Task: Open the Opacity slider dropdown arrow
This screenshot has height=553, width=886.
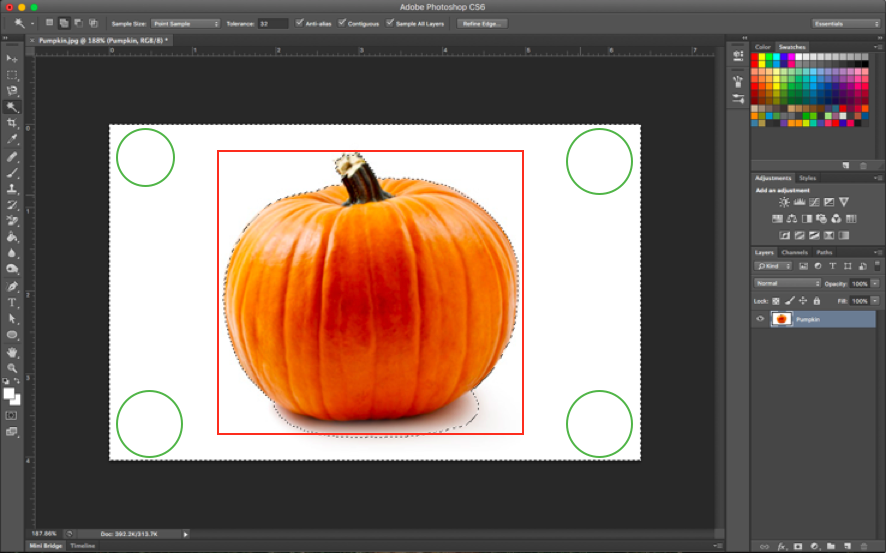Action: point(875,284)
